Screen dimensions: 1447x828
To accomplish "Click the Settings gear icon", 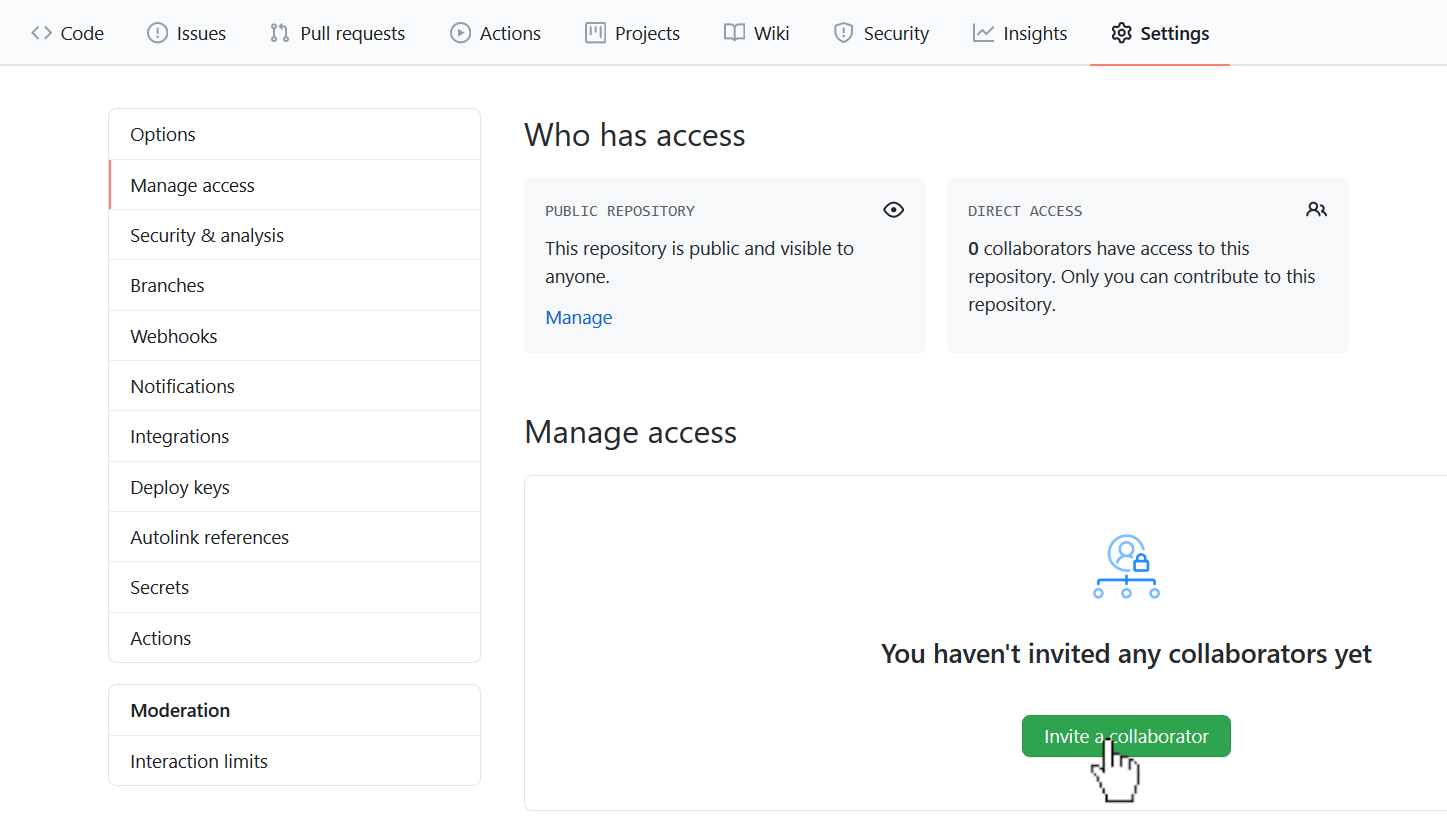I will [x=1121, y=33].
